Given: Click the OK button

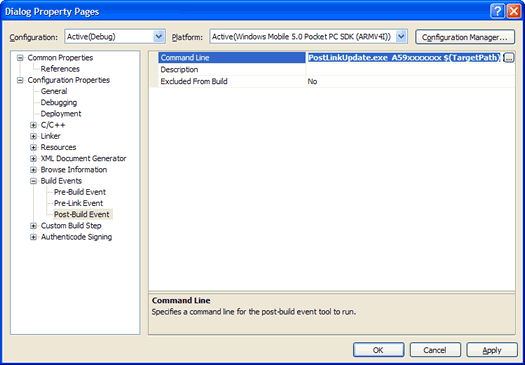Looking at the screenshot, I should tap(378, 350).
